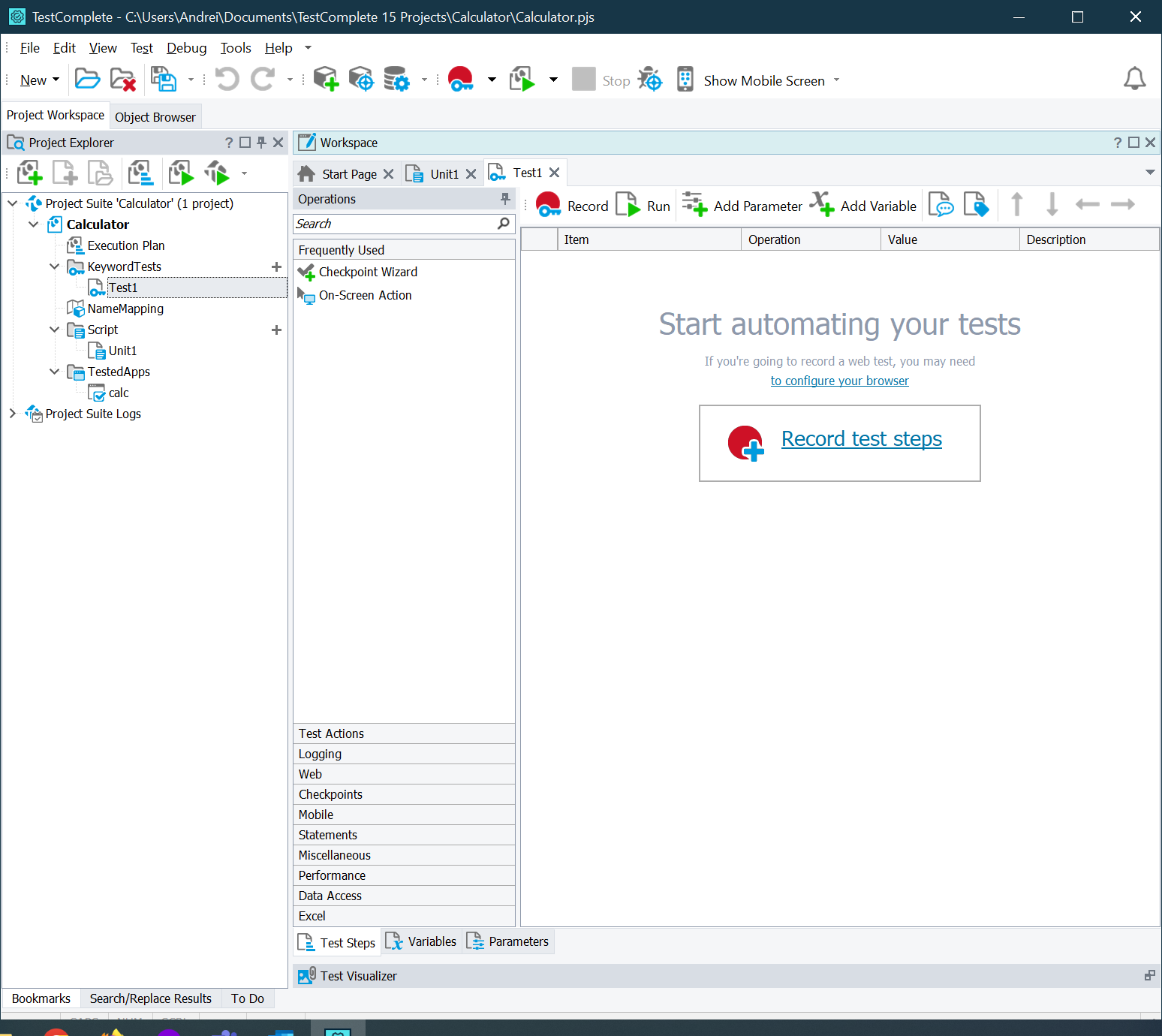
Task: Toggle the Project Explorer pin
Action: 261,142
